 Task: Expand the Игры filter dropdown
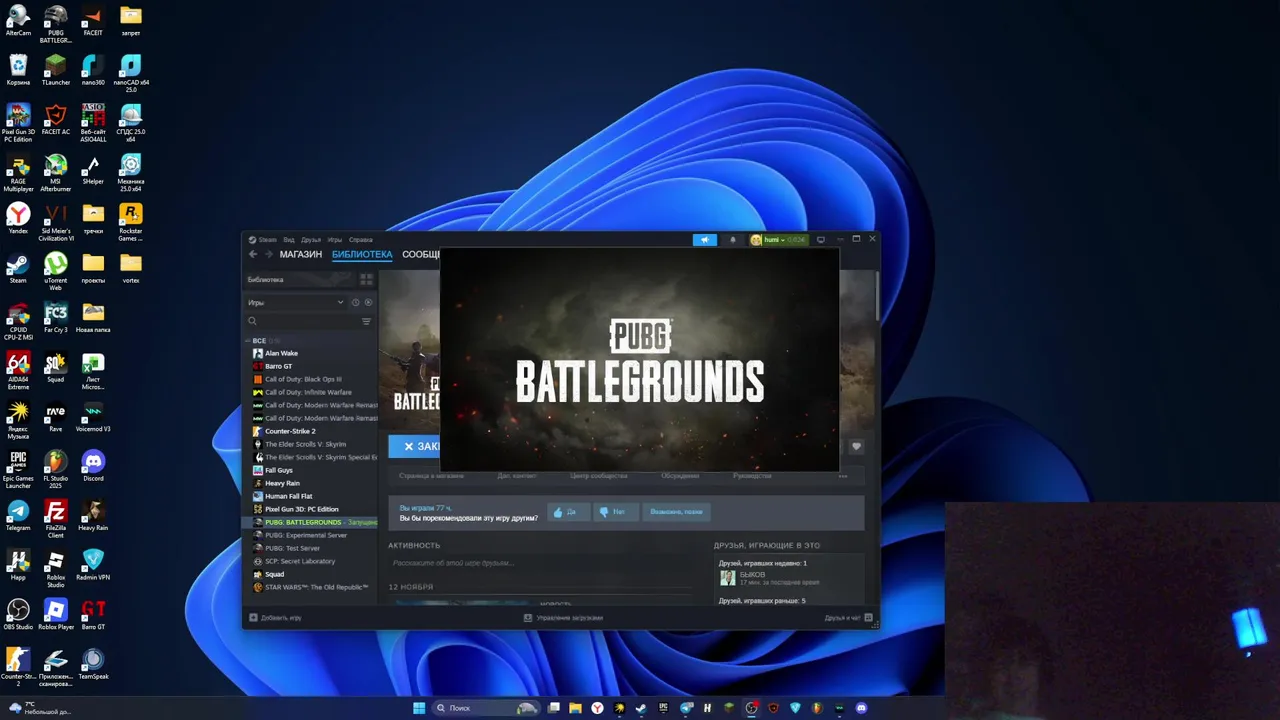coord(296,302)
